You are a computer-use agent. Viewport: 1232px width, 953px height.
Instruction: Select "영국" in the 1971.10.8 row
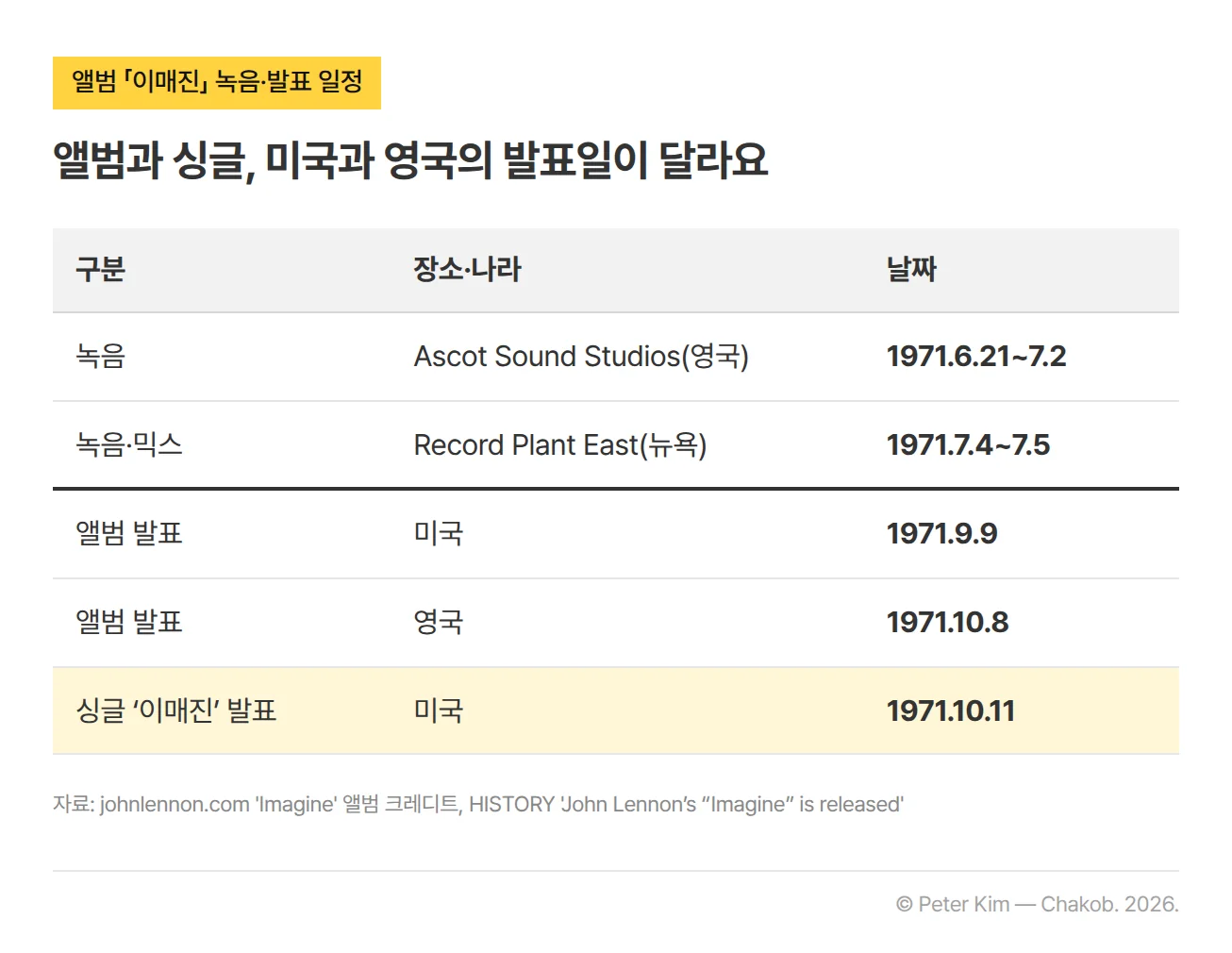[x=439, y=623]
